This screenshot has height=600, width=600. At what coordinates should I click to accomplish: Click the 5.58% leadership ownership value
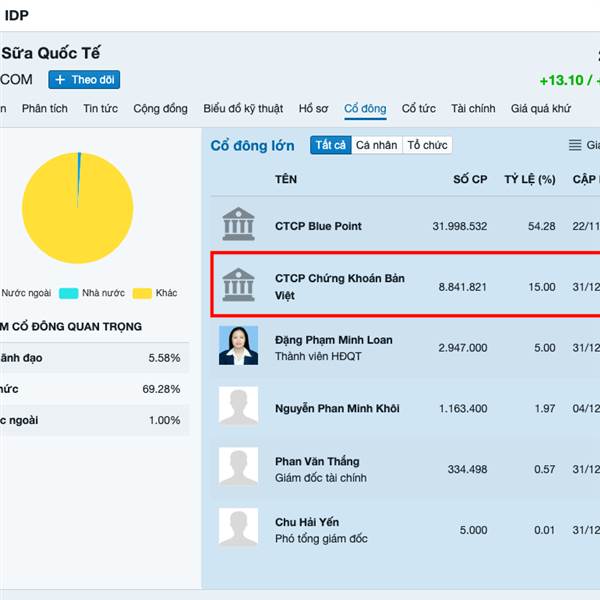[164, 358]
